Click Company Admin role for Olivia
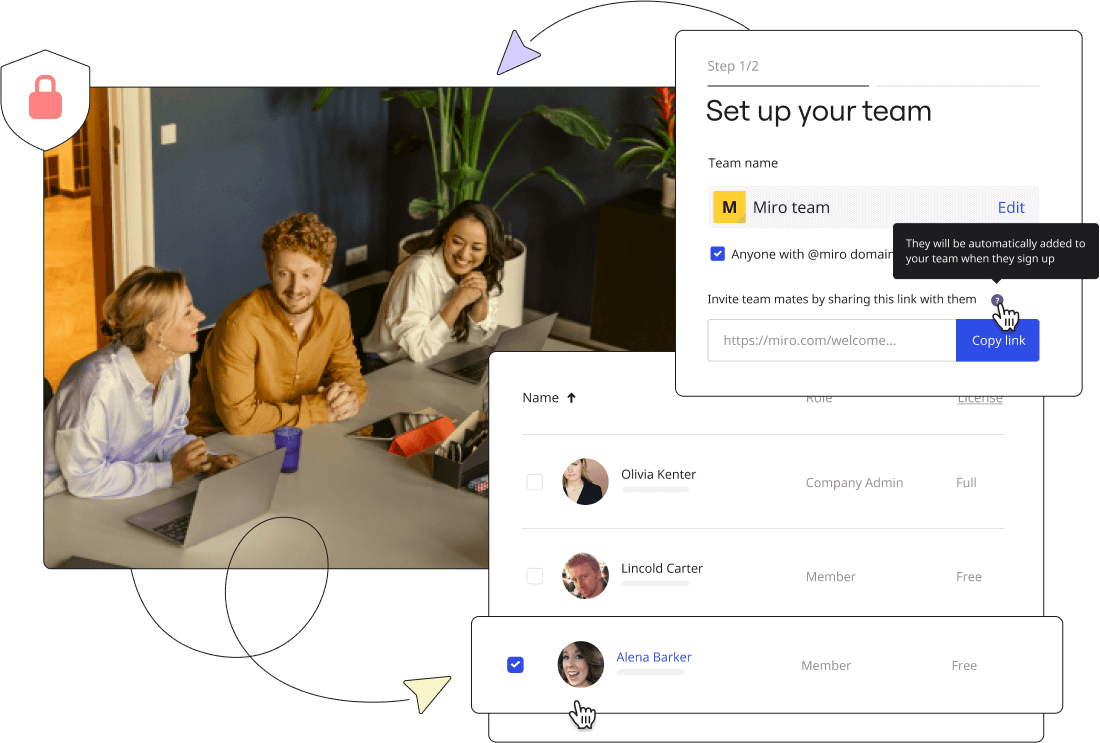Viewport: 1100px width, 743px height. tap(854, 483)
